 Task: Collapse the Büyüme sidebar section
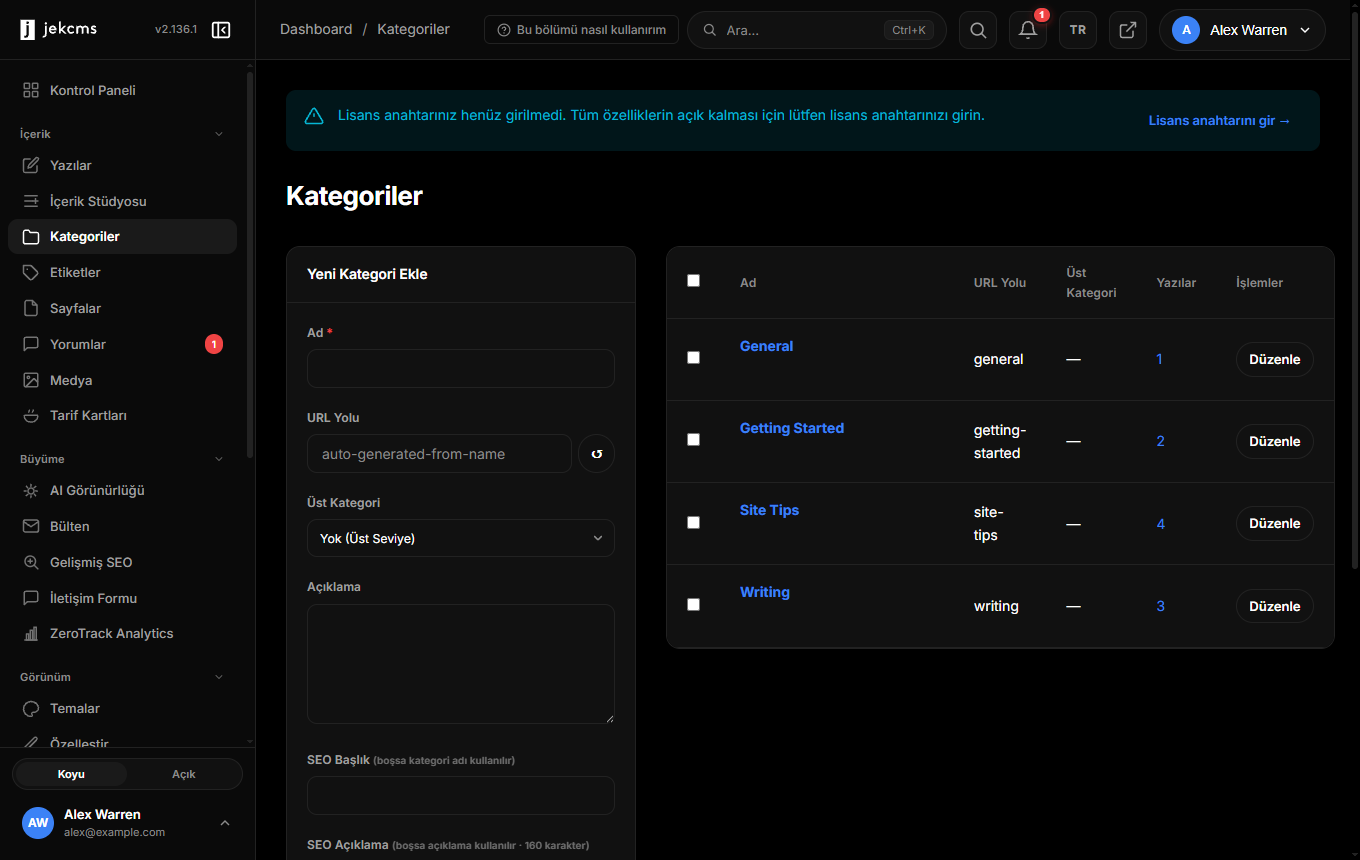click(220, 459)
